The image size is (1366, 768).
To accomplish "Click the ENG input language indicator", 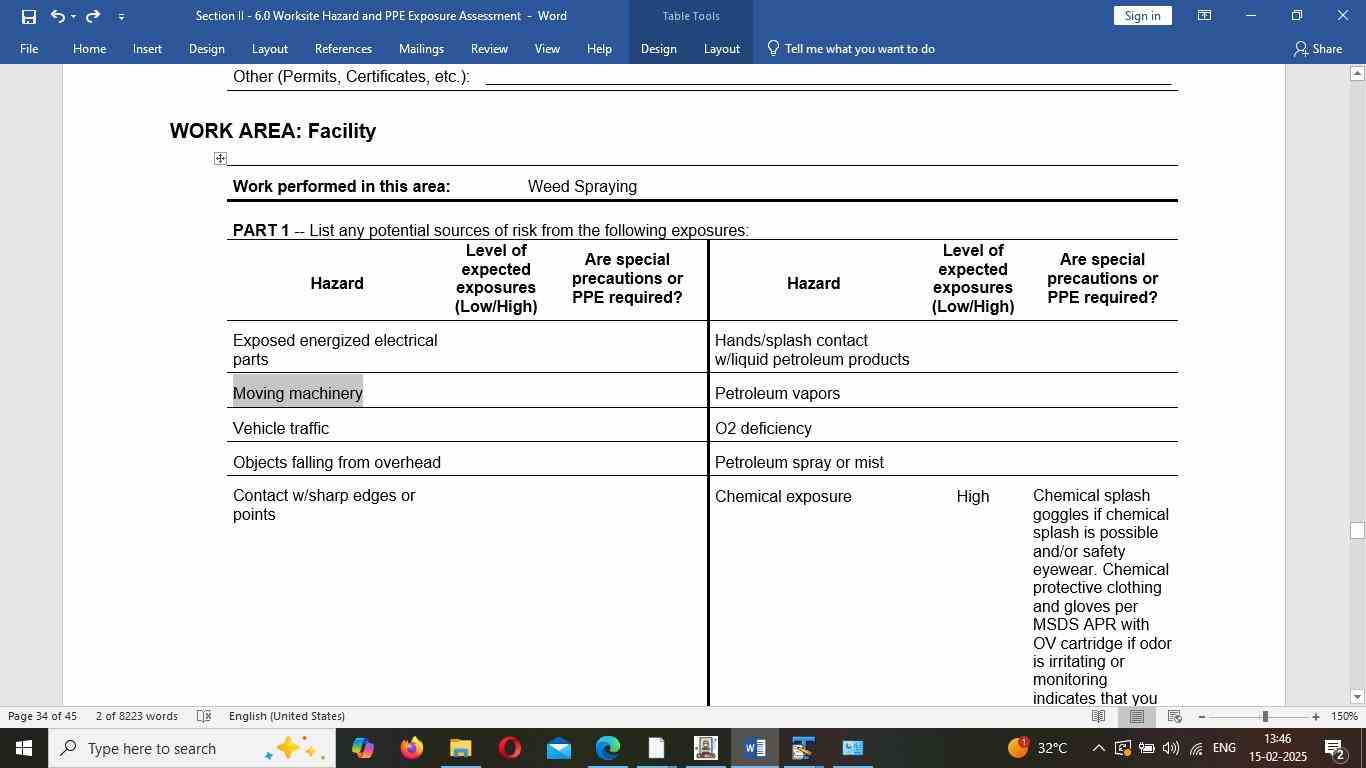I will click(x=1224, y=748).
